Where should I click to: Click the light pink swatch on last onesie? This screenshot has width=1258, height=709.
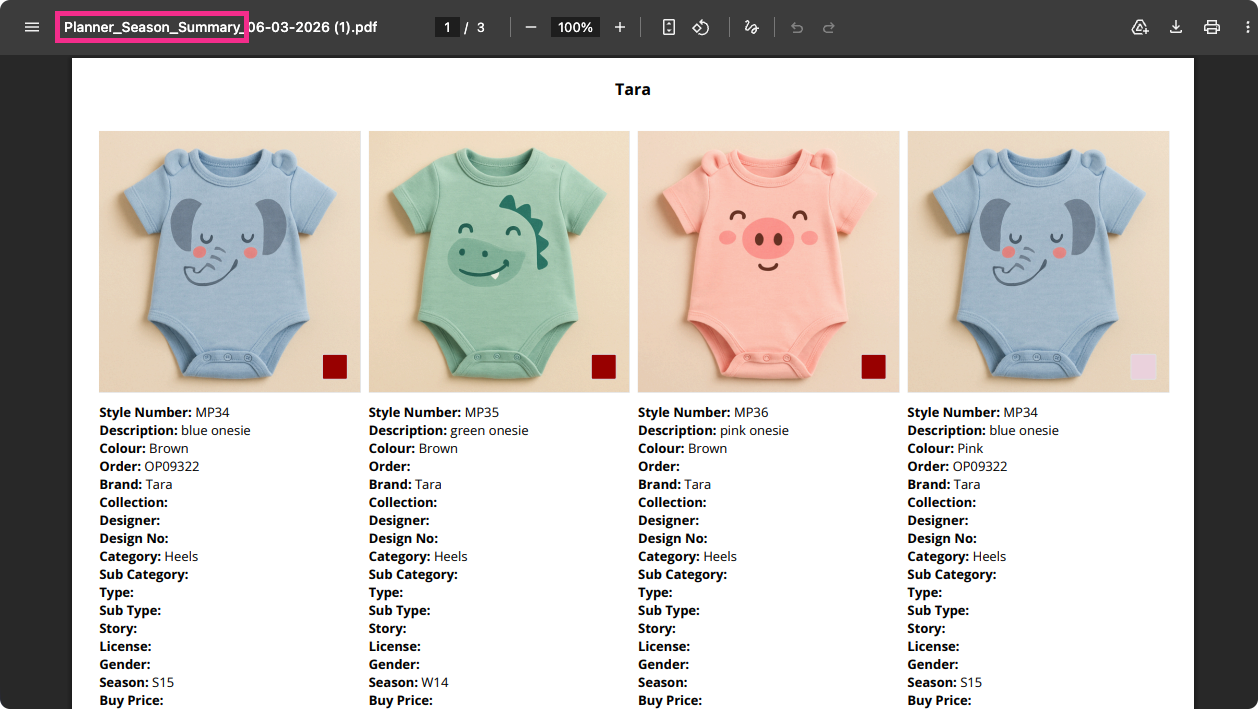[x=1142, y=367]
